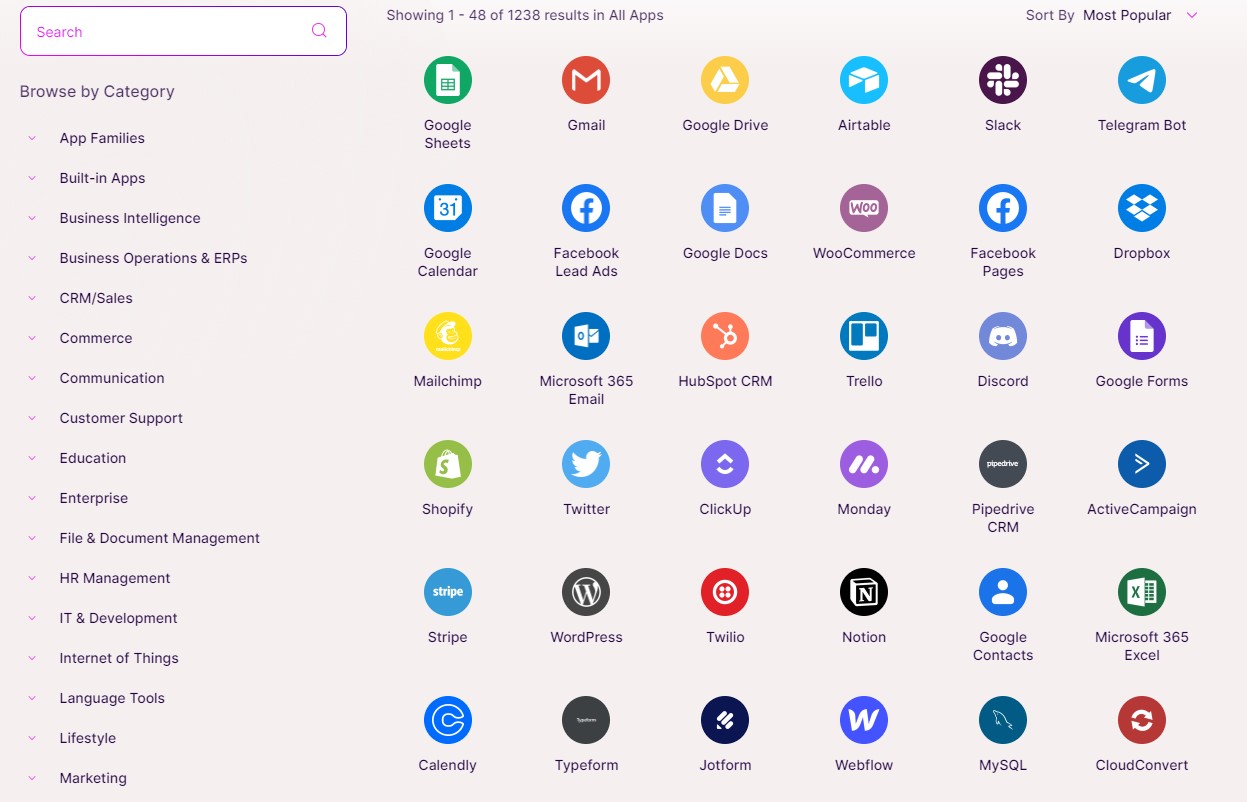Open the WooCommerce icon
This screenshot has height=802, width=1247.
pyautogui.click(x=864, y=208)
